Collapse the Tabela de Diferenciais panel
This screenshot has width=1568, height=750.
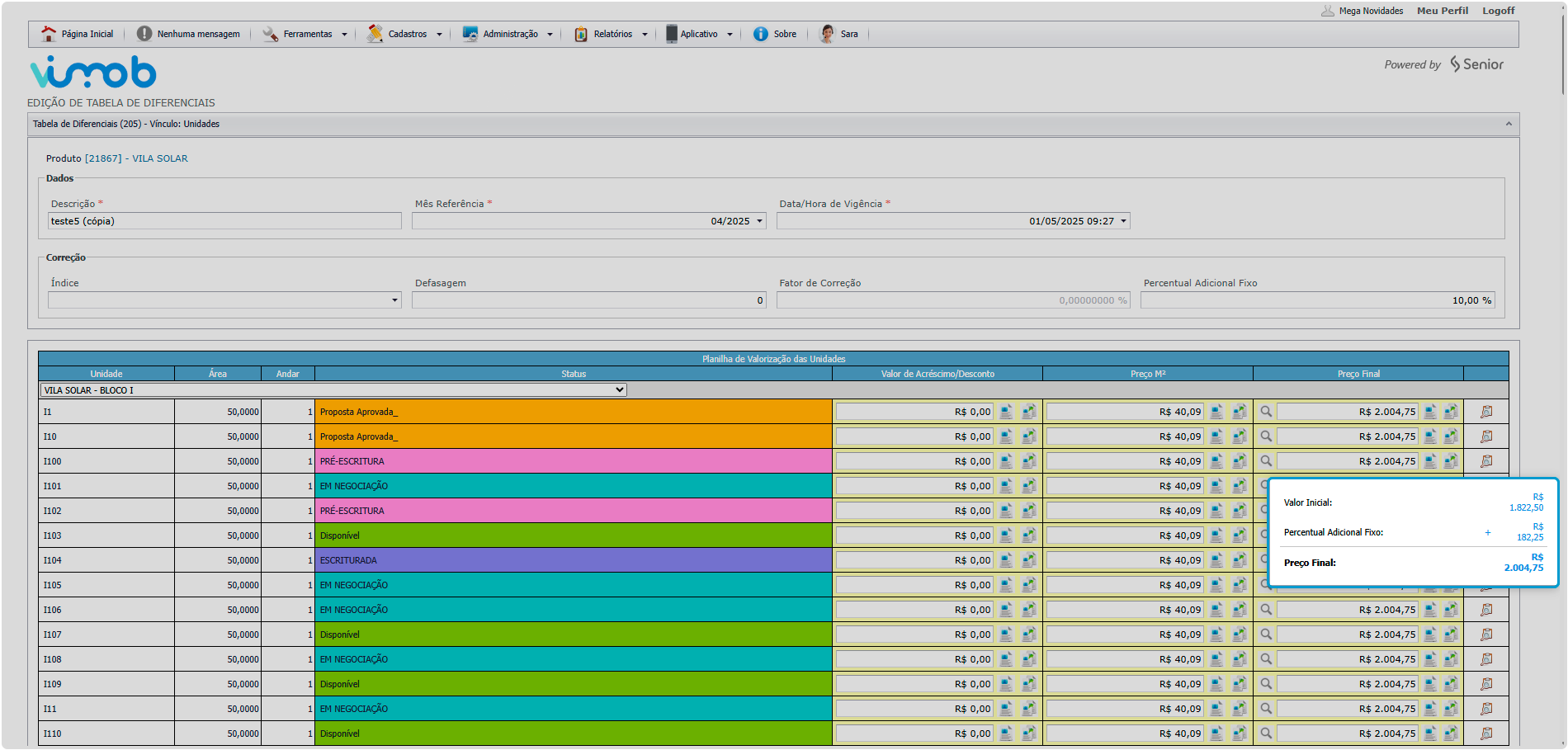tap(1509, 124)
